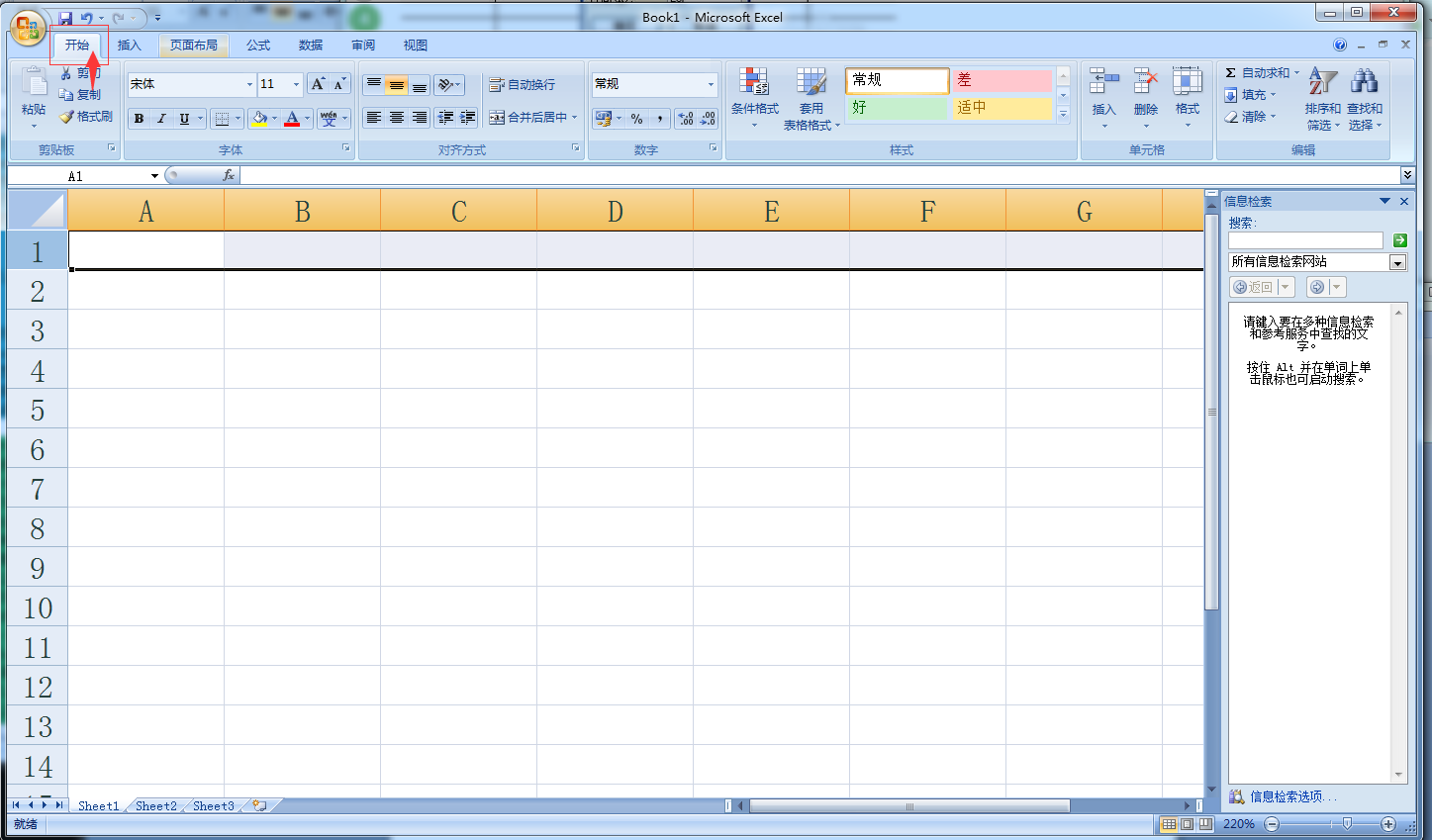Open the font color dropdown arrow
1432x840 pixels.
[307, 119]
